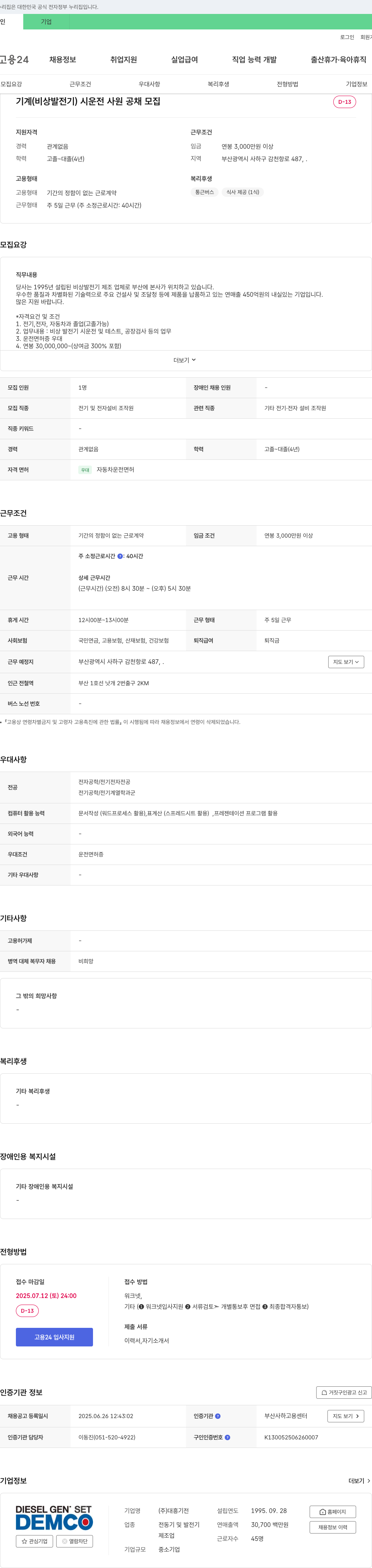Viewport: 372px width, 1568px height.
Task: Click the 30,700 백만원 revenue value
Action: [270, 1525]
